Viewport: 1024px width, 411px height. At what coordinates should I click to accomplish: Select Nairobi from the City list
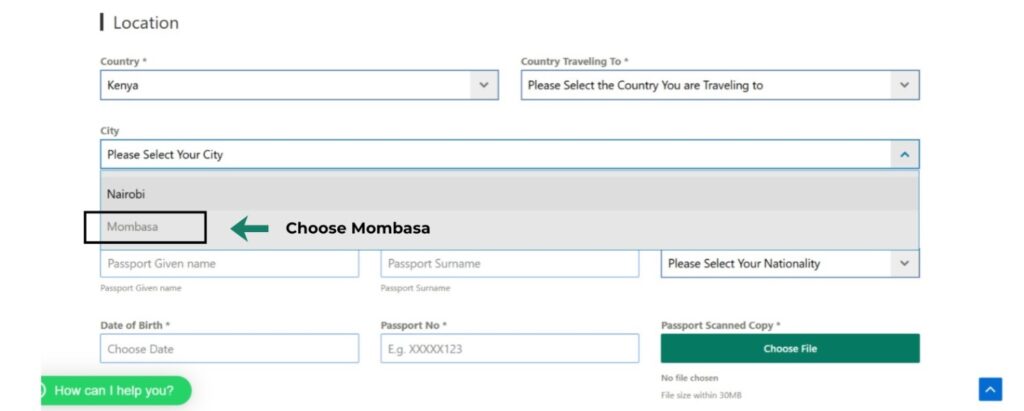tap(127, 194)
